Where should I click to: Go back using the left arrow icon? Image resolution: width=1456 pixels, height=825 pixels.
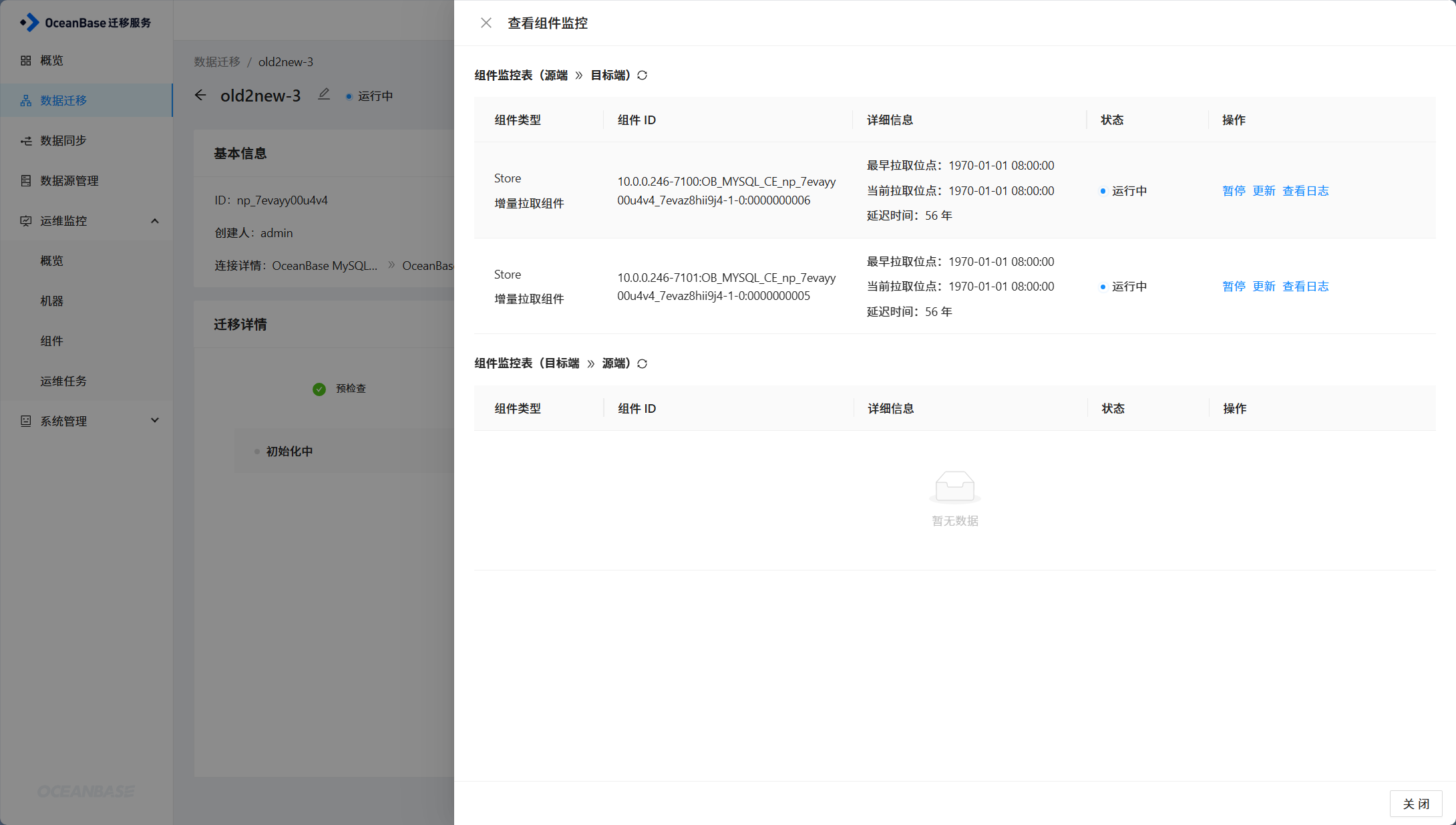coord(200,96)
